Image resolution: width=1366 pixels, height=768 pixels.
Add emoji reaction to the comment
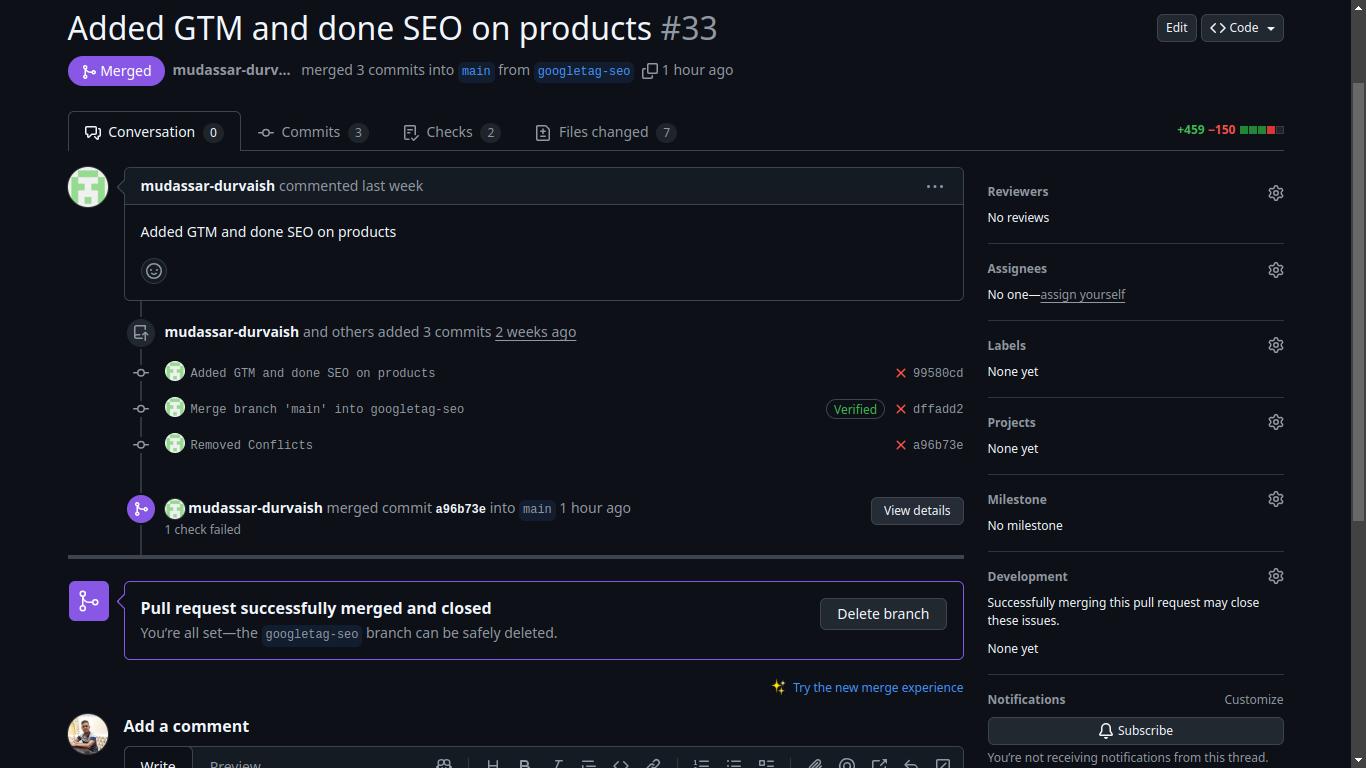pos(154,271)
